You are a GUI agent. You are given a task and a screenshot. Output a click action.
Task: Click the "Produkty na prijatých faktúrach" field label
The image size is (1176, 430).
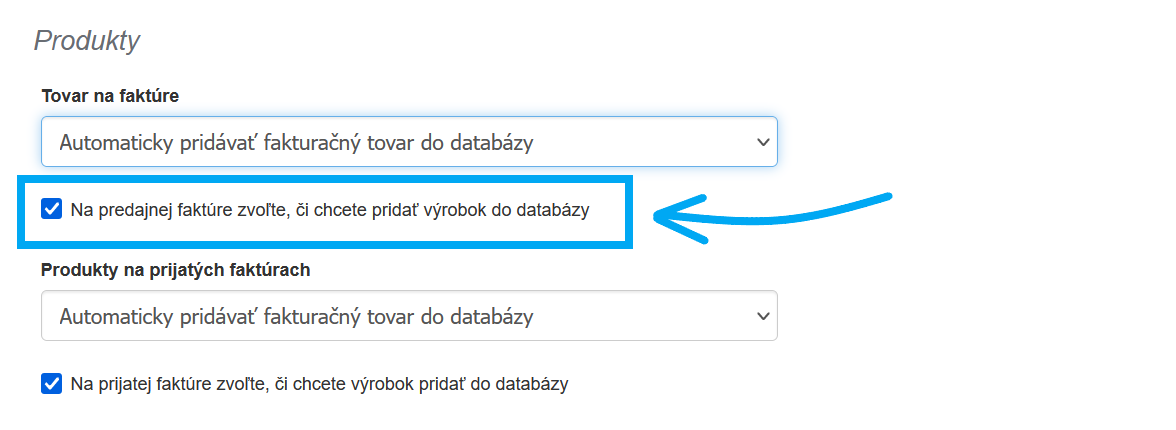pos(175,270)
